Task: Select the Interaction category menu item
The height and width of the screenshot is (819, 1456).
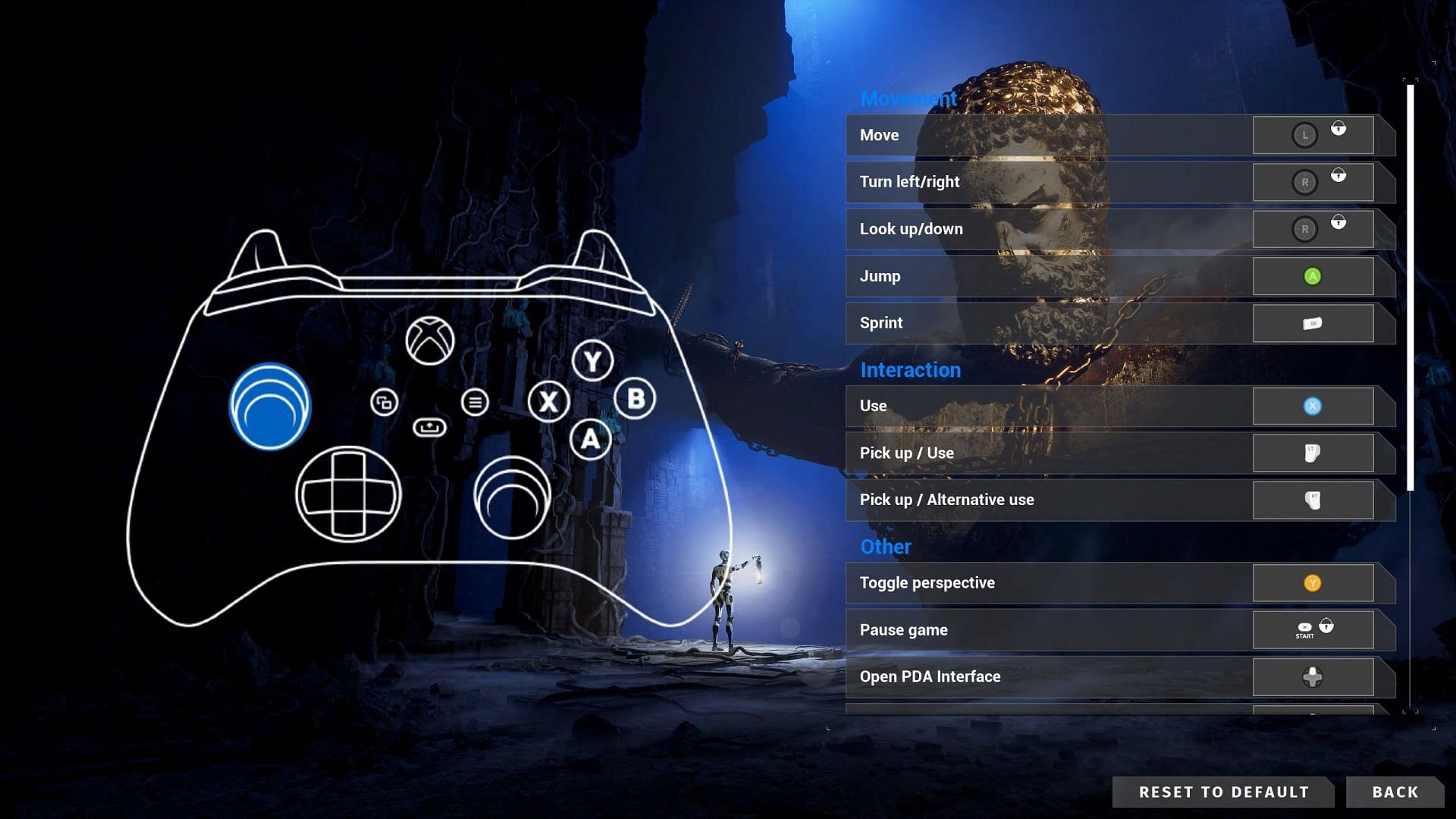Action: point(910,370)
